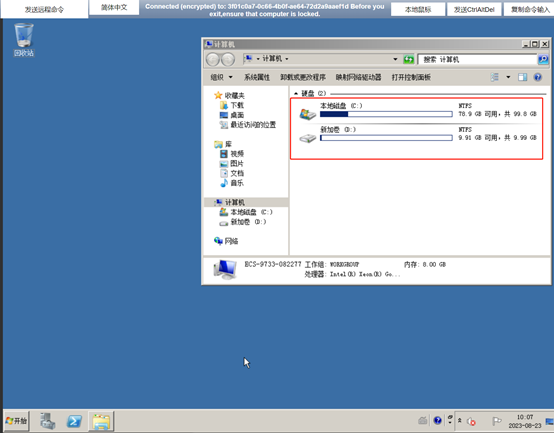This screenshot has height=433, width=554.
Task: Toggle the preview pane icon
Action: click(522, 77)
